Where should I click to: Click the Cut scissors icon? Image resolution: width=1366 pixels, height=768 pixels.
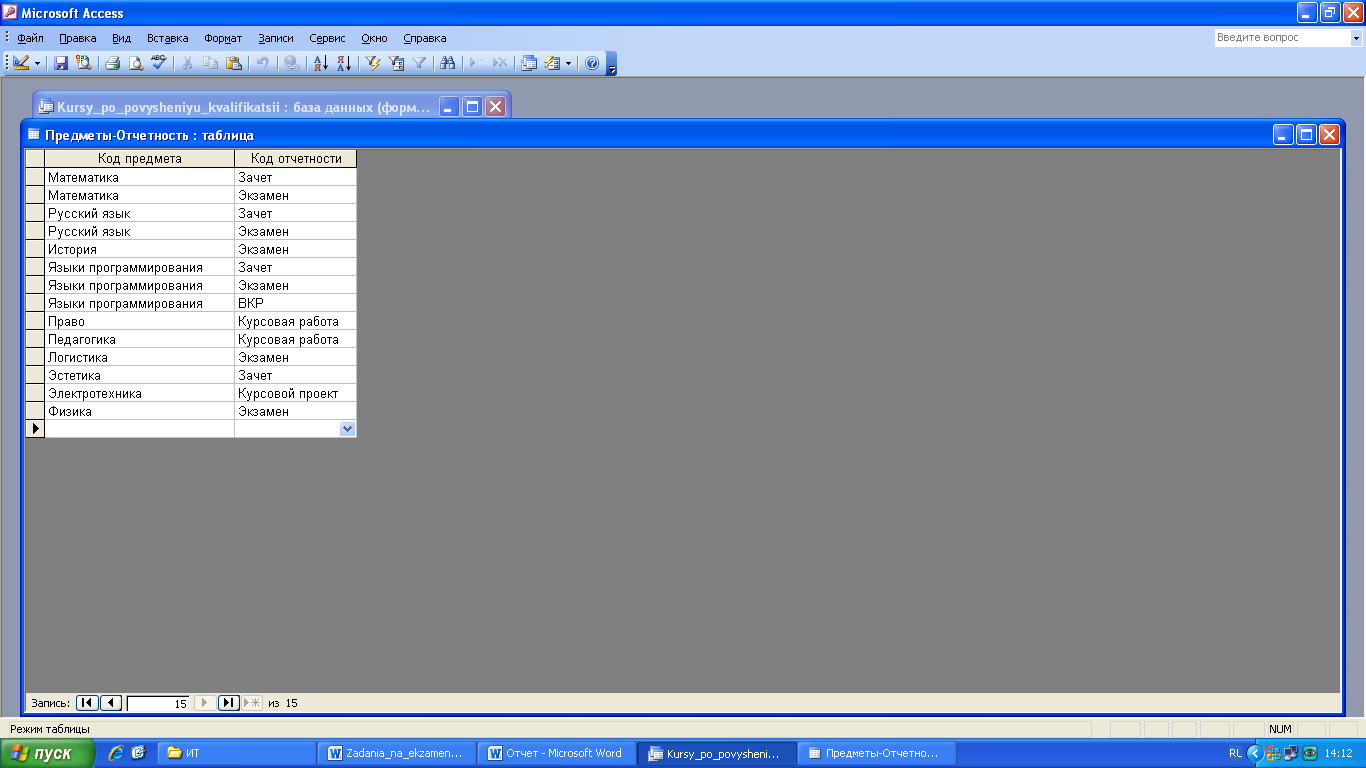coord(187,62)
